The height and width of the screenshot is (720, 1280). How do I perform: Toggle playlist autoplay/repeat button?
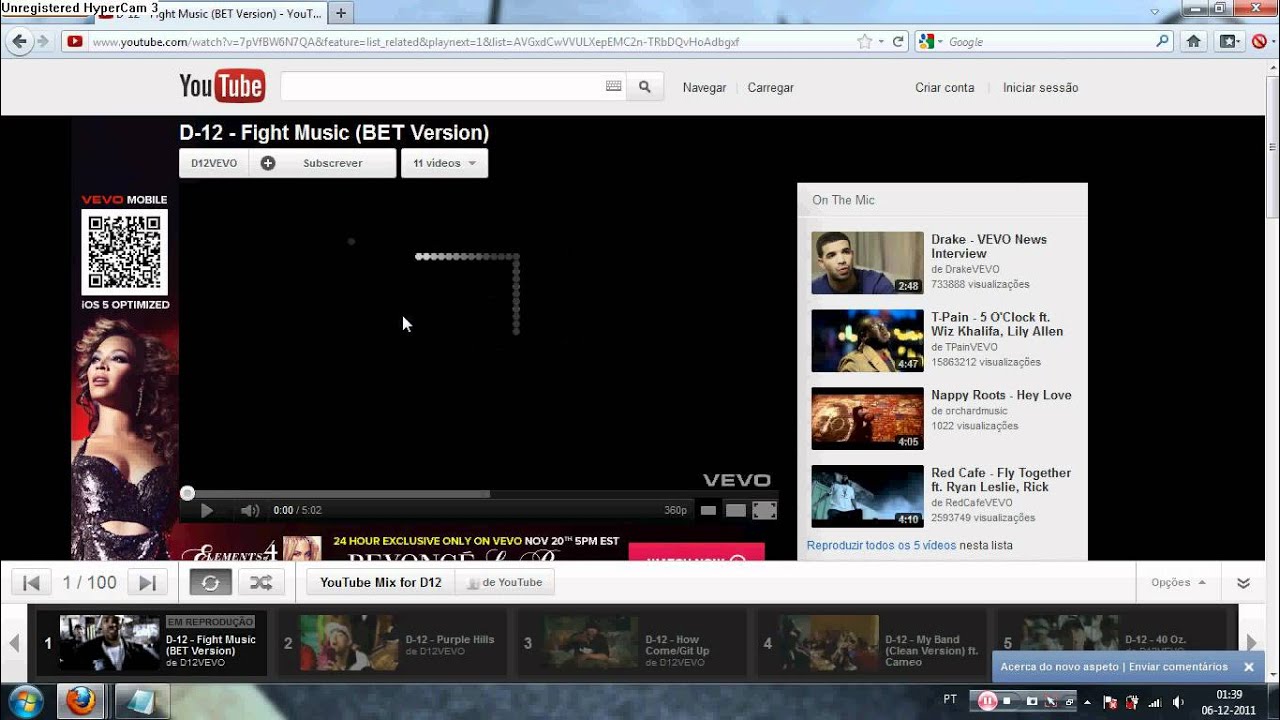[x=210, y=582]
